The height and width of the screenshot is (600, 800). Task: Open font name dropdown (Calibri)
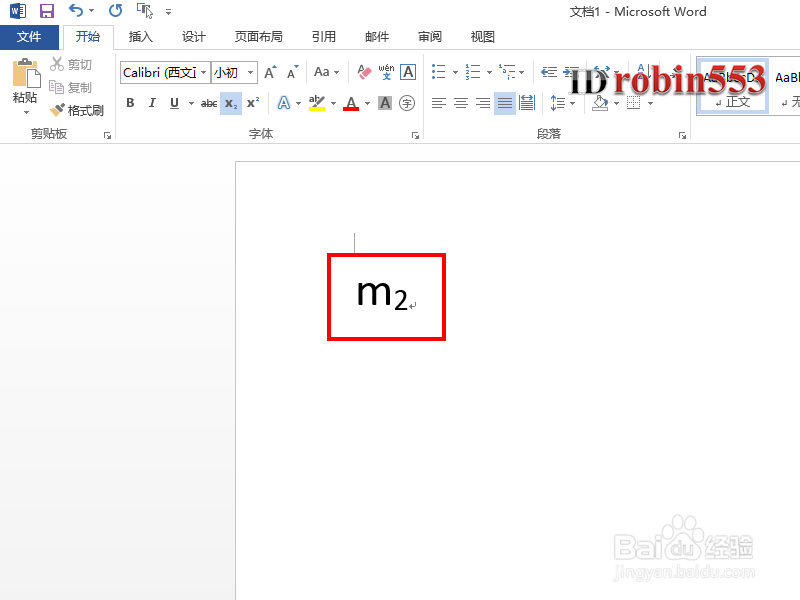[x=204, y=72]
